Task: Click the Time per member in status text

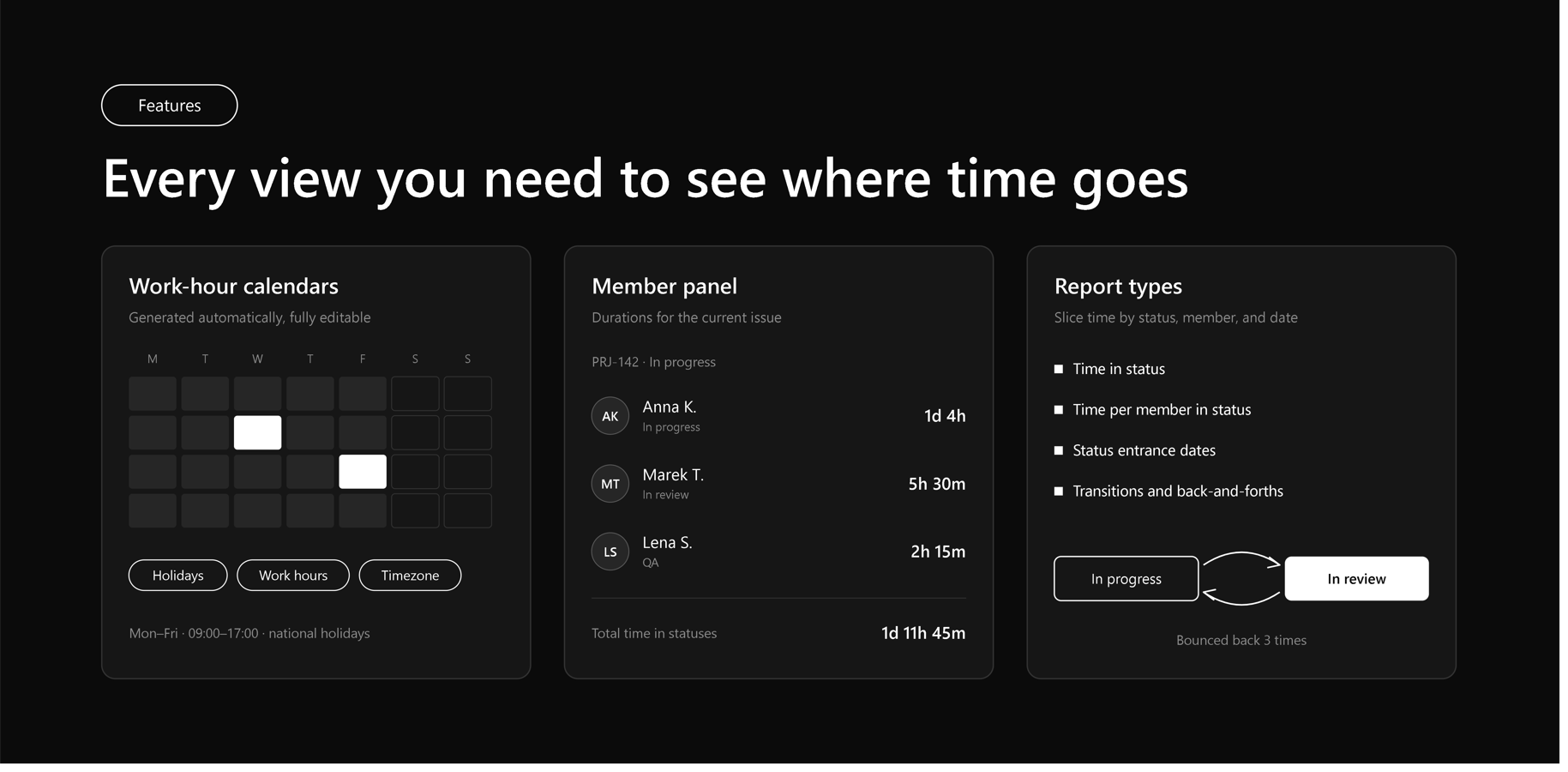Action: pos(1162,410)
